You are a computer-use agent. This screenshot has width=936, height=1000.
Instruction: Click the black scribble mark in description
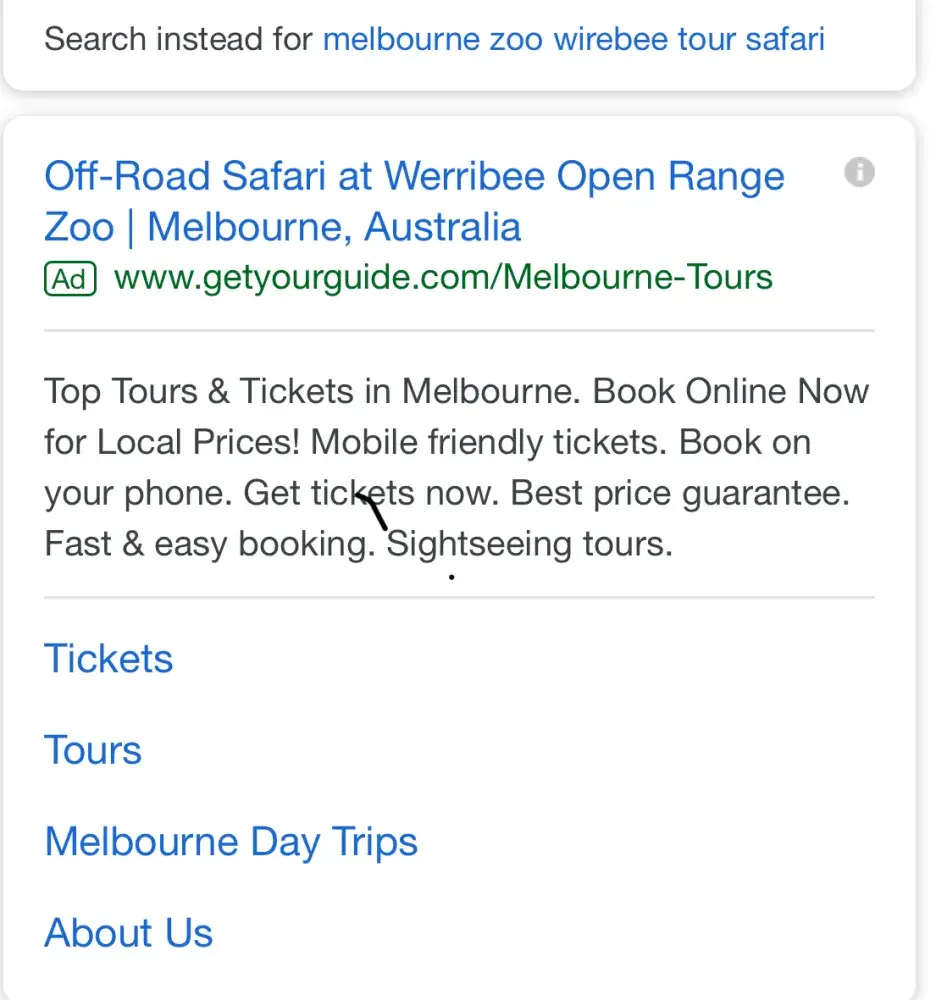click(372, 510)
